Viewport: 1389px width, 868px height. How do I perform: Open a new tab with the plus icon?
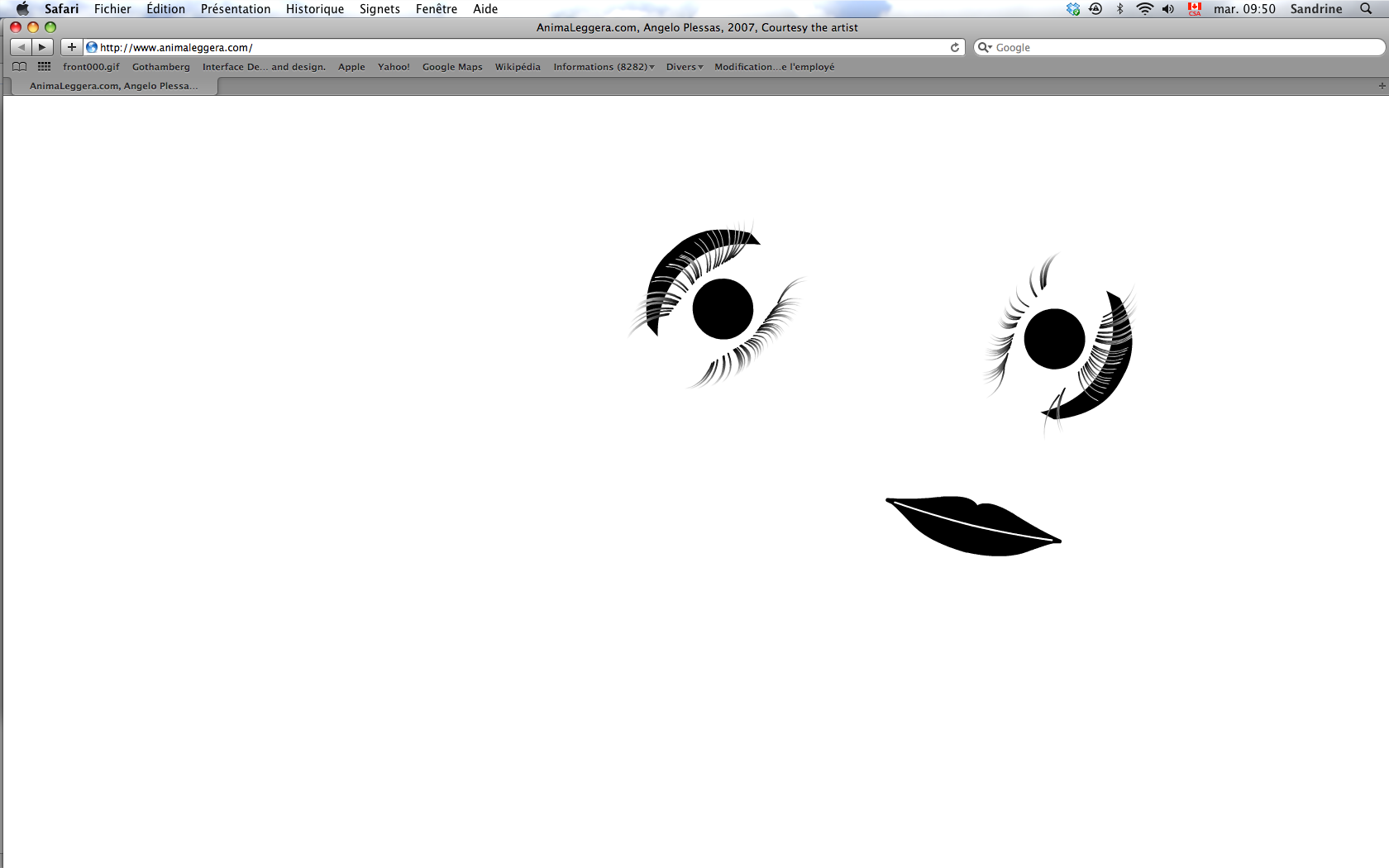point(1382,86)
